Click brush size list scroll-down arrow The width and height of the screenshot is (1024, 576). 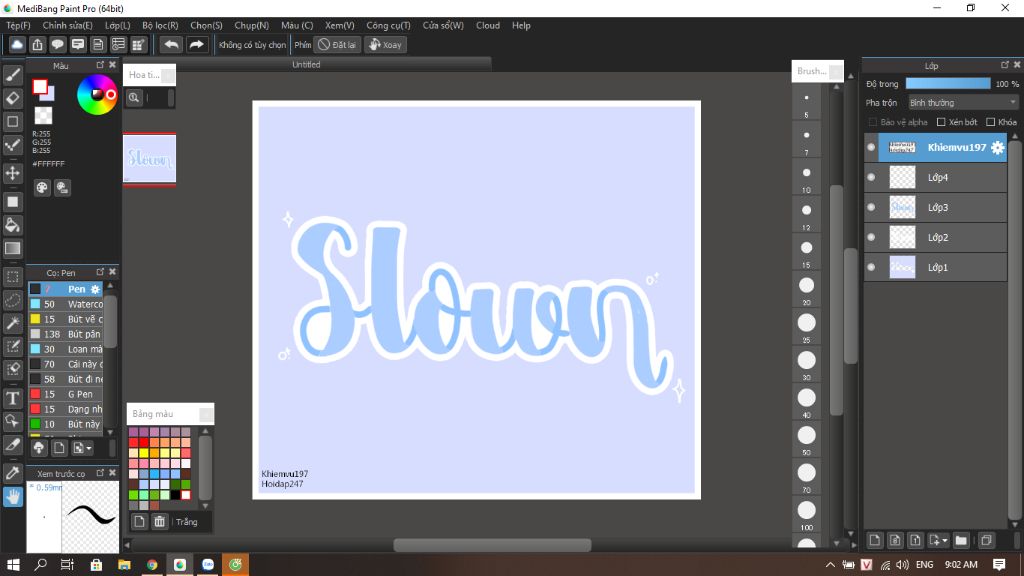click(x=837, y=543)
